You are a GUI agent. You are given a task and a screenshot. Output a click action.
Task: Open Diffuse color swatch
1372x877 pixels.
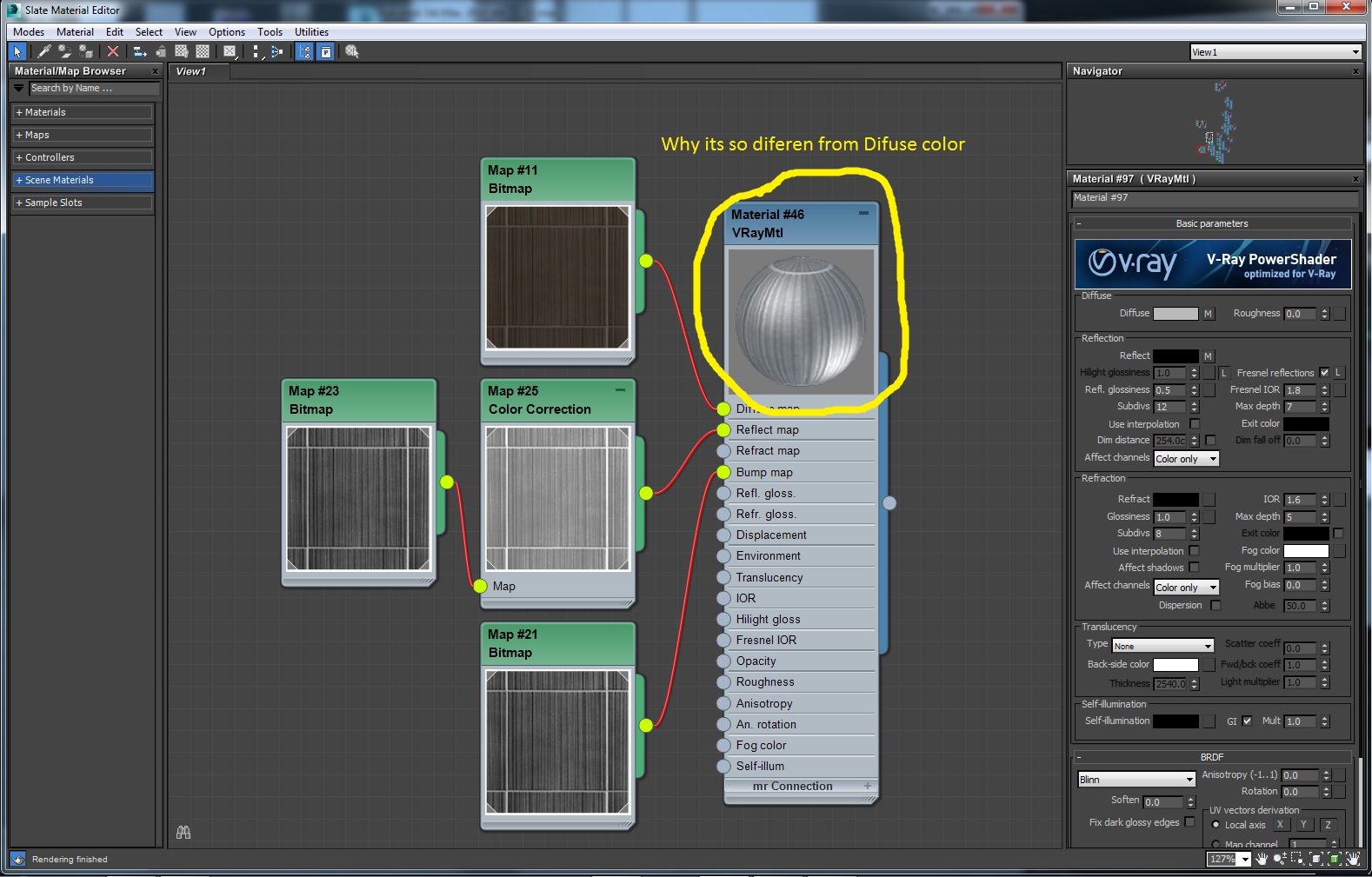pyautogui.click(x=1176, y=314)
